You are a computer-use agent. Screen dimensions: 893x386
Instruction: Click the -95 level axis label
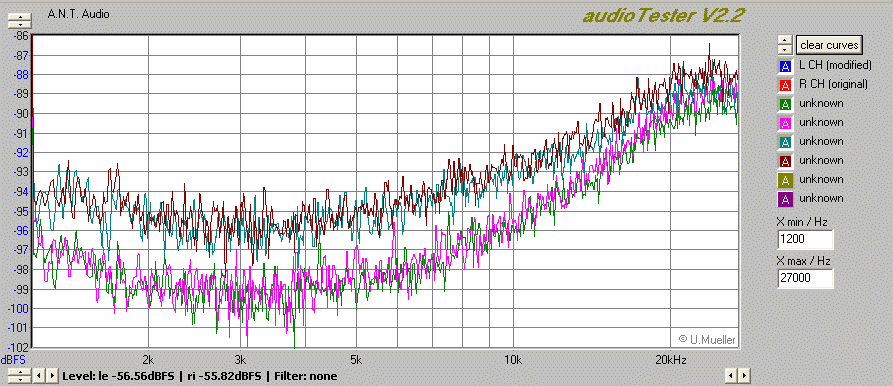(21, 211)
